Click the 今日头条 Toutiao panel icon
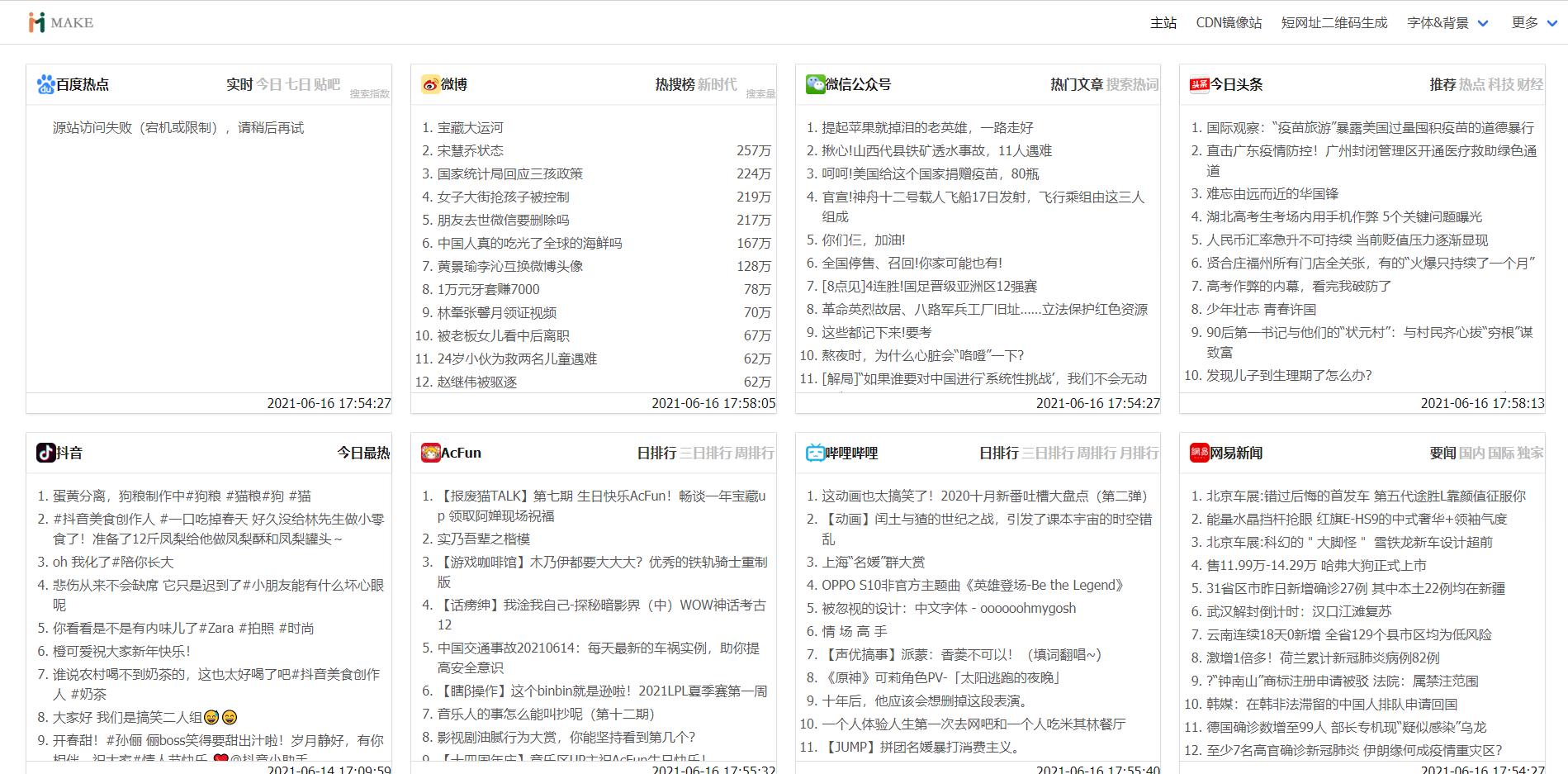The image size is (1568, 774). 1199,84
